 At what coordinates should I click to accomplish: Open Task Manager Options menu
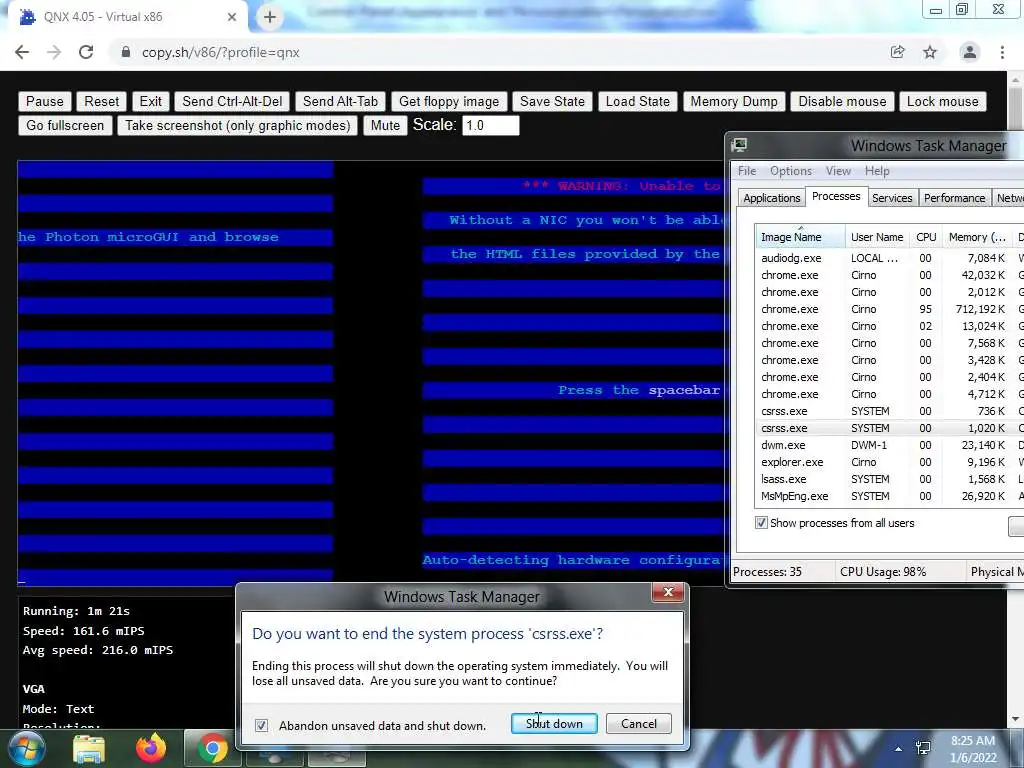pos(791,171)
